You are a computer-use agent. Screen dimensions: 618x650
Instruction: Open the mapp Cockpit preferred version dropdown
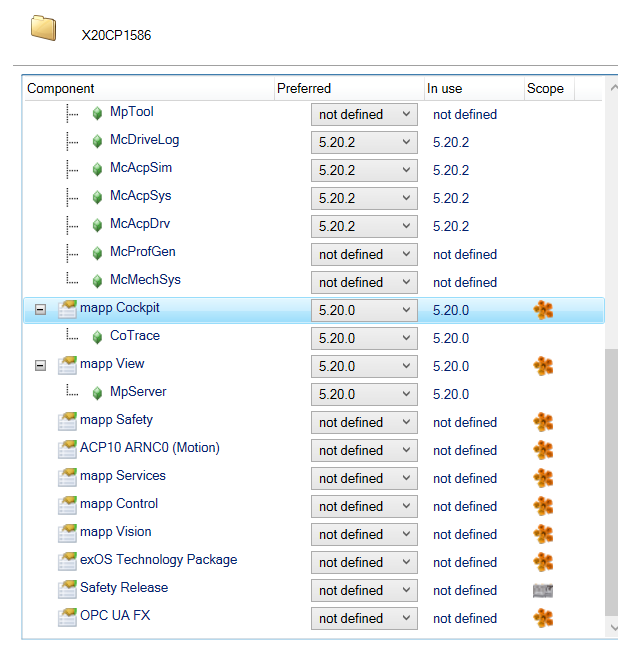click(x=364, y=310)
